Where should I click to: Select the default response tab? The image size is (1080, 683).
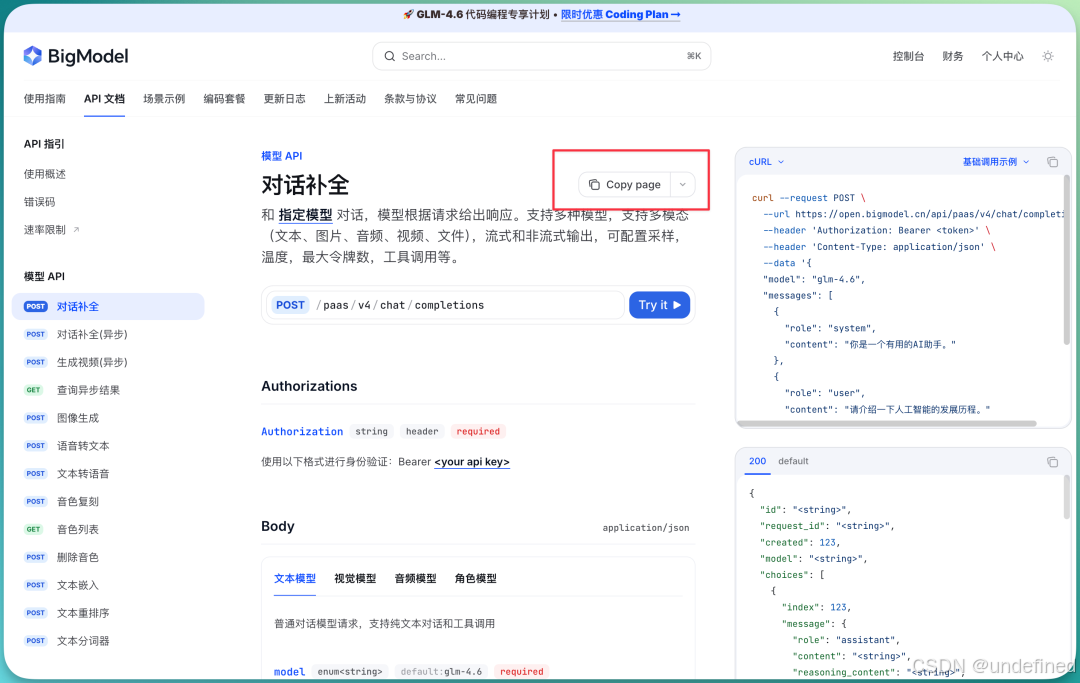[793, 461]
